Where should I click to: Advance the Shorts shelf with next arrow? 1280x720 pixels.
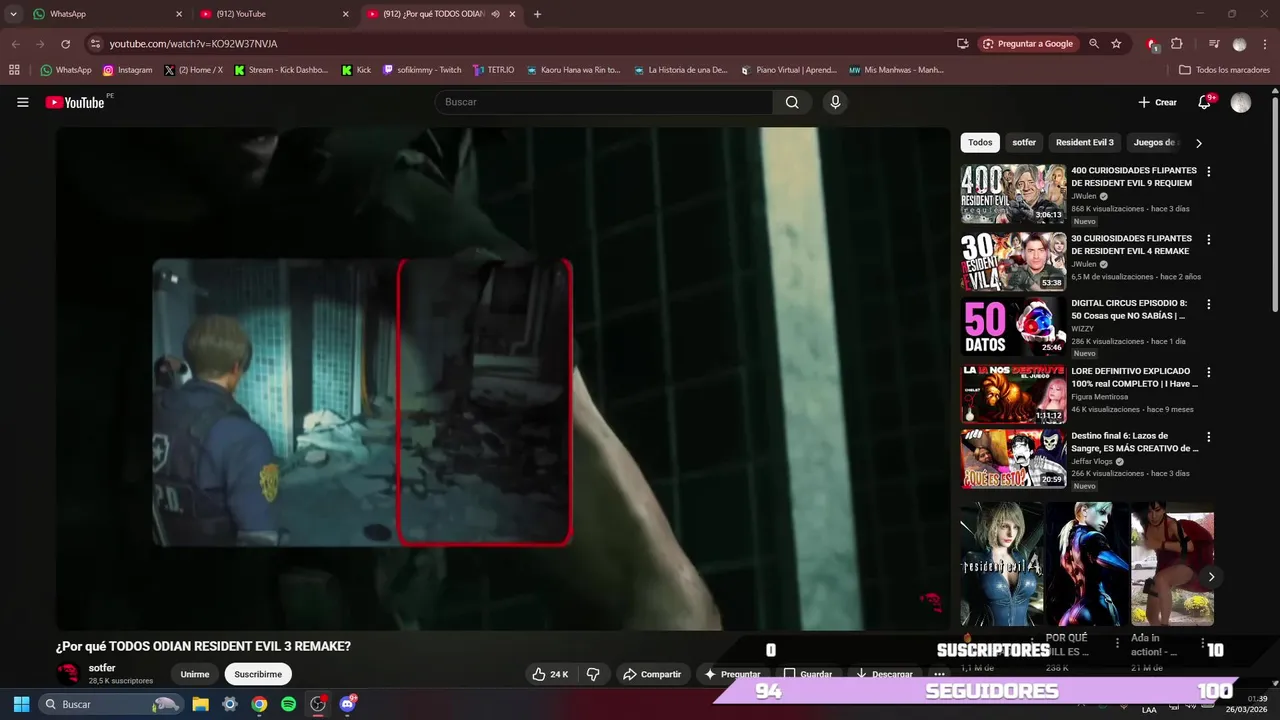point(1211,577)
